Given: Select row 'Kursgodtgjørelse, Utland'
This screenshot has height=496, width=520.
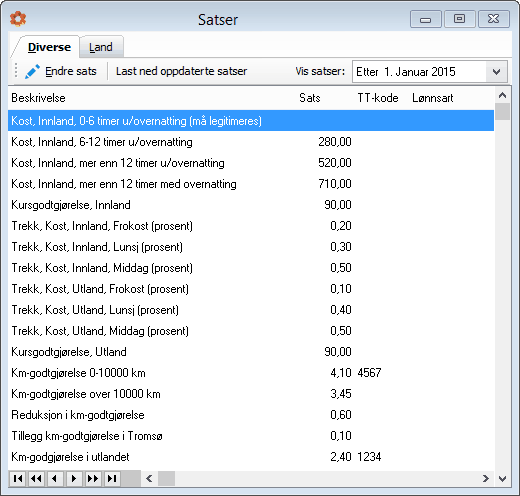Looking at the screenshot, I should (251, 352).
